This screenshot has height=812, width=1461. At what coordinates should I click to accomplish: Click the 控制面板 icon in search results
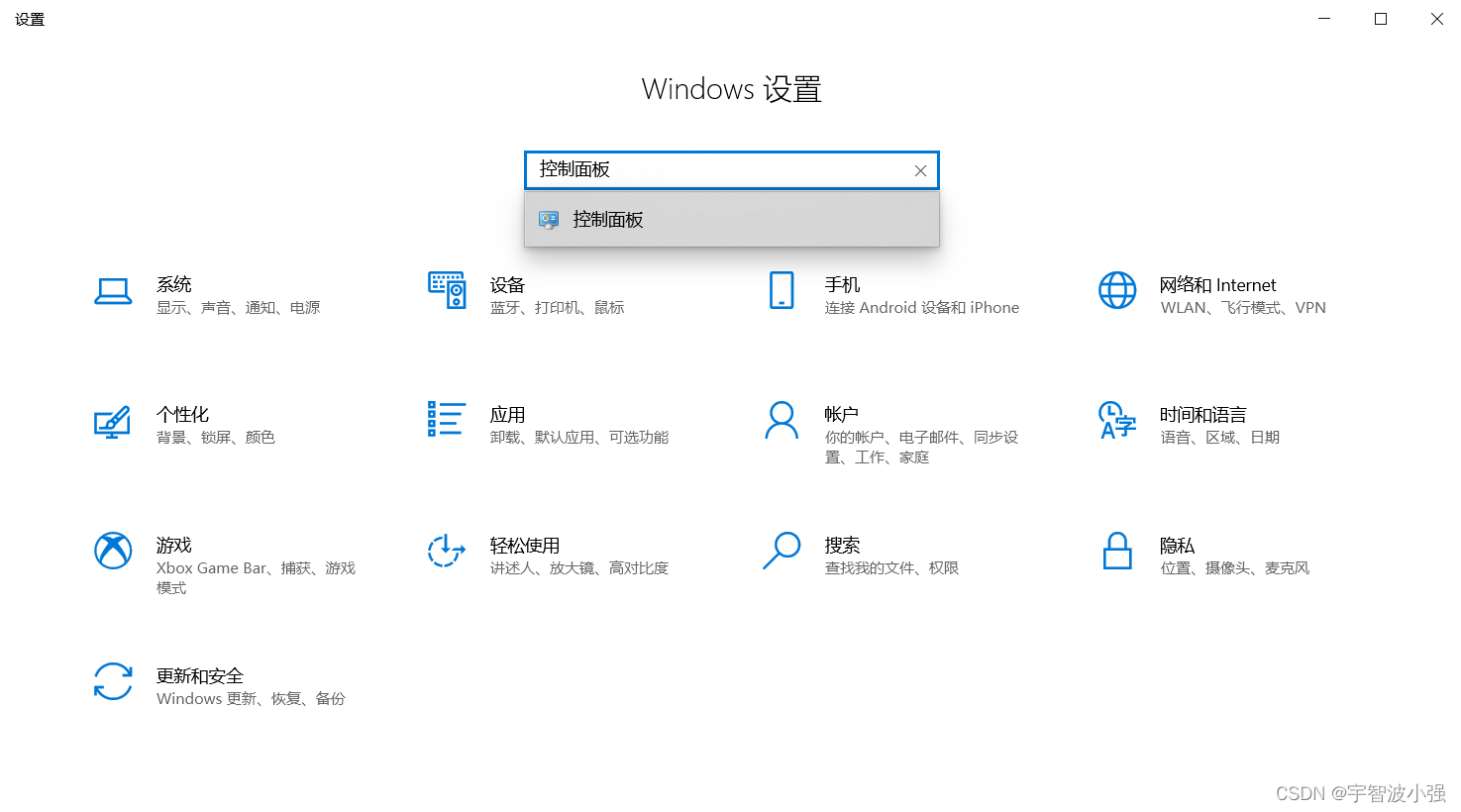[x=549, y=220]
